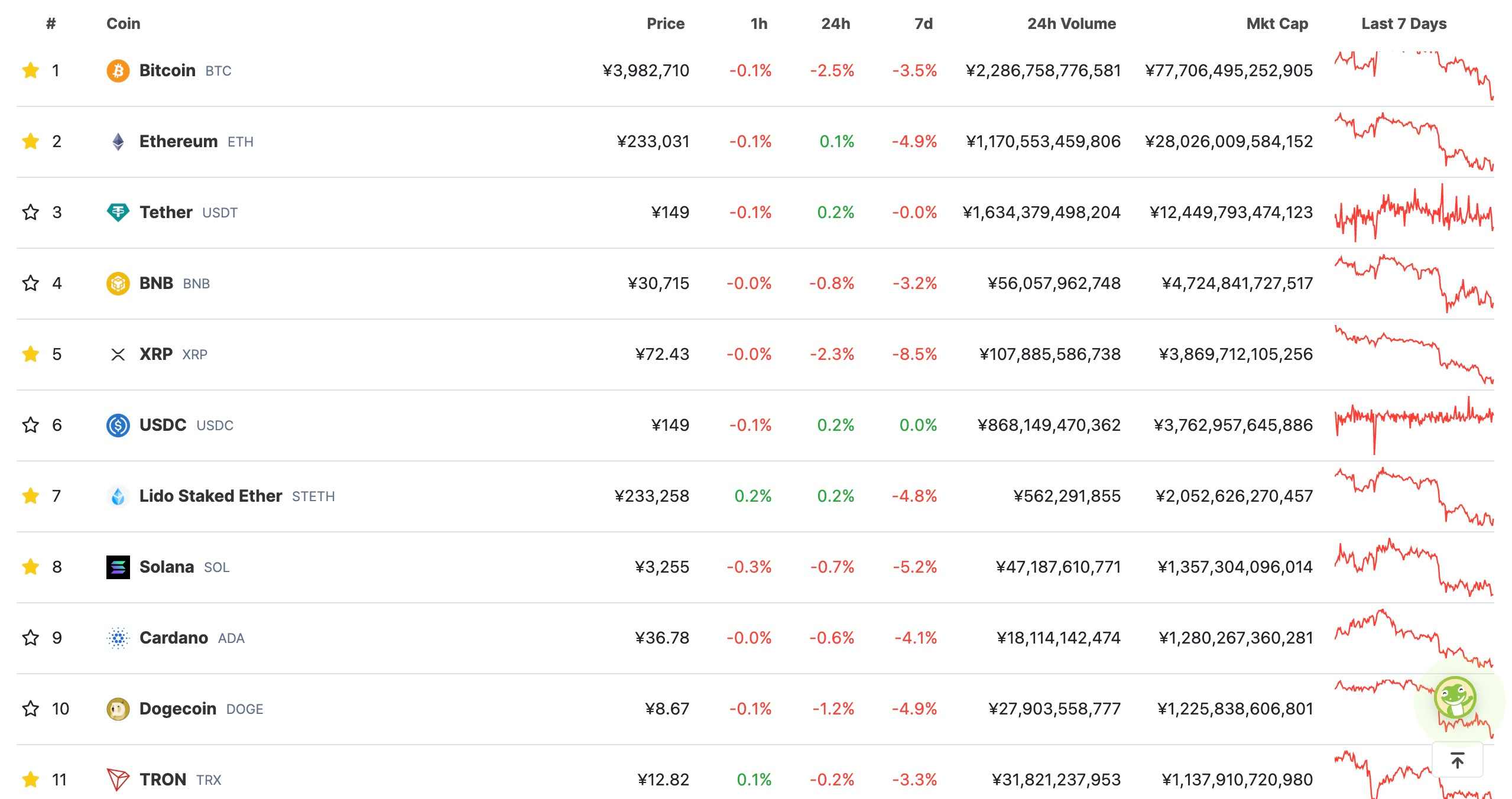The width and height of the screenshot is (1512, 799).
Task: Open USDC's 7-day sparkline chart
Action: point(1414,426)
